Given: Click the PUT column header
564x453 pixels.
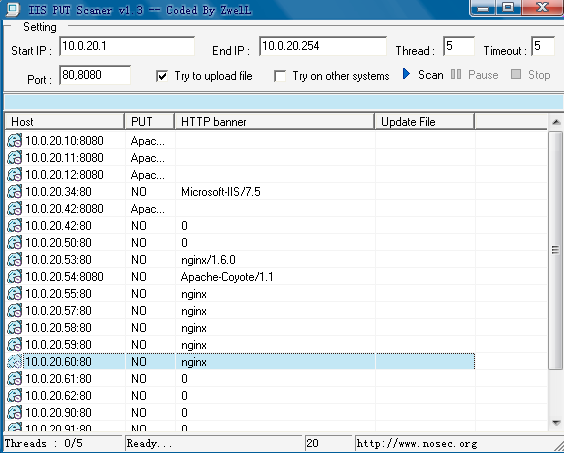Looking at the screenshot, I should (150, 122).
